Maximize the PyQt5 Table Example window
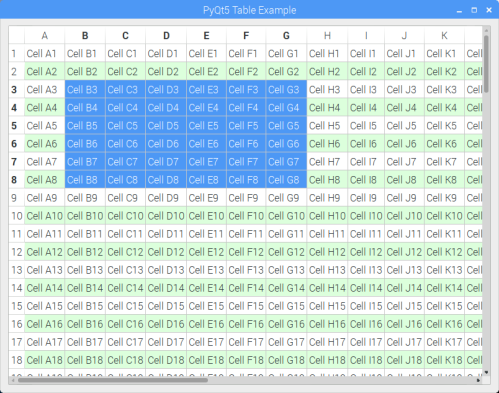Image resolution: width=499 pixels, height=393 pixels. (x=474, y=10)
